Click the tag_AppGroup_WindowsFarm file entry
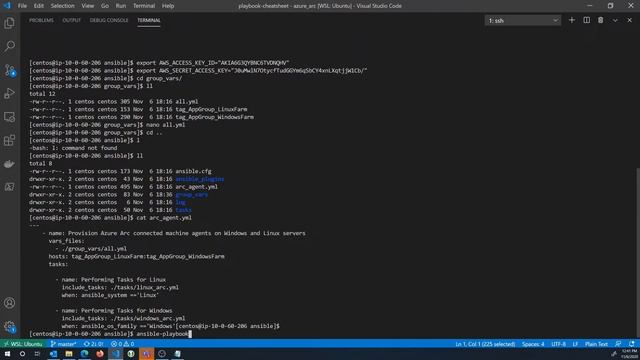The width and height of the screenshot is (640, 360). coord(214,117)
